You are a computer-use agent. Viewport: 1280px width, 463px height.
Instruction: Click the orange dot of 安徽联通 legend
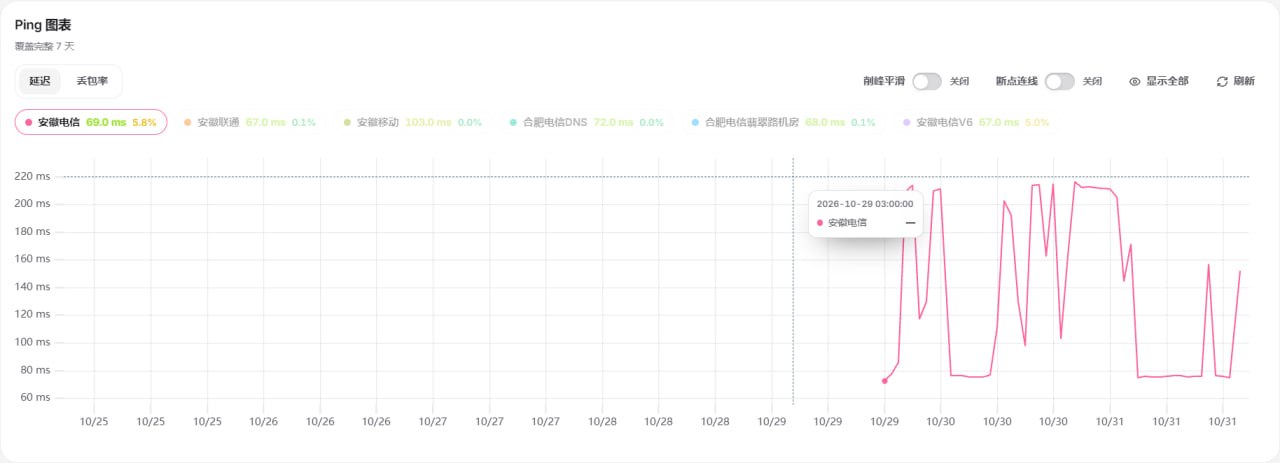pyautogui.click(x=188, y=122)
